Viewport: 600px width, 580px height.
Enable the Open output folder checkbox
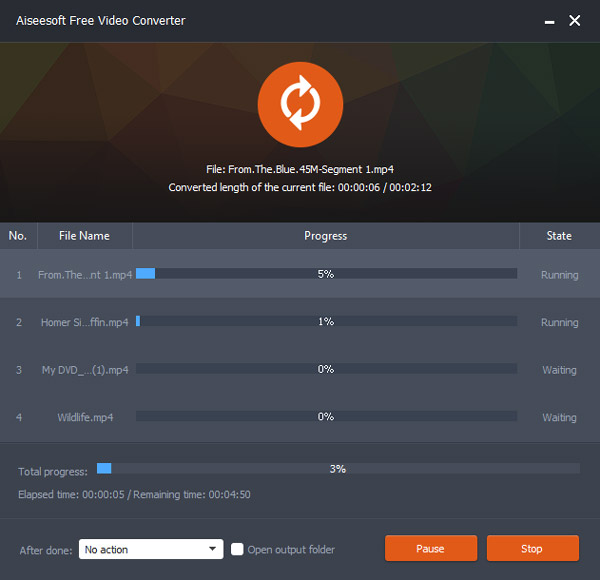[238, 549]
